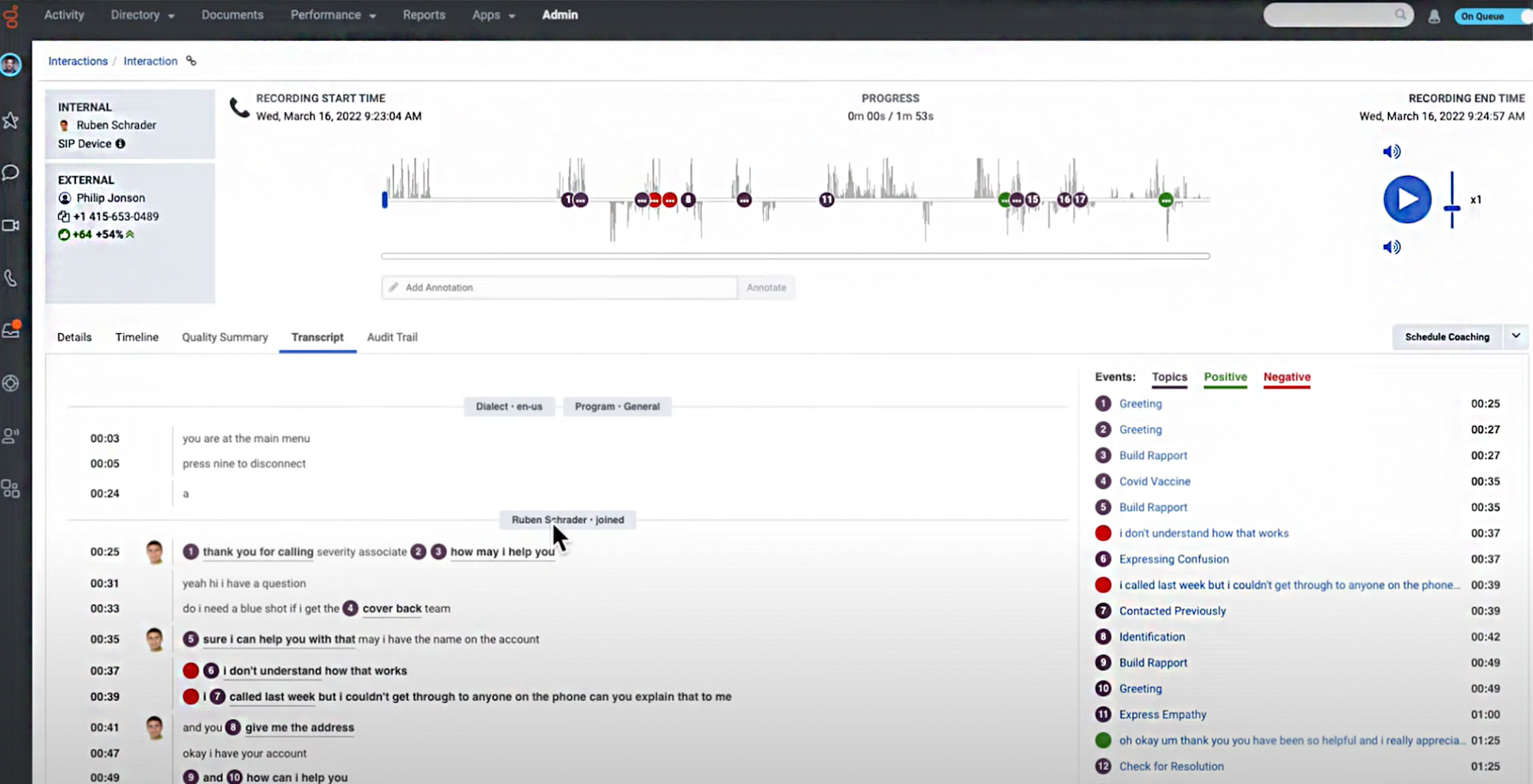Open favorites star in sidebar

pos(11,120)
